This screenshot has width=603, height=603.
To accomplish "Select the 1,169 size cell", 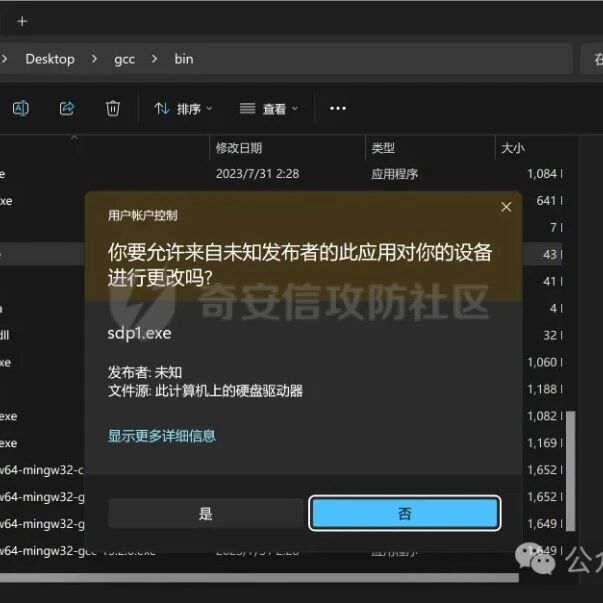I will (x=542, y=443).
